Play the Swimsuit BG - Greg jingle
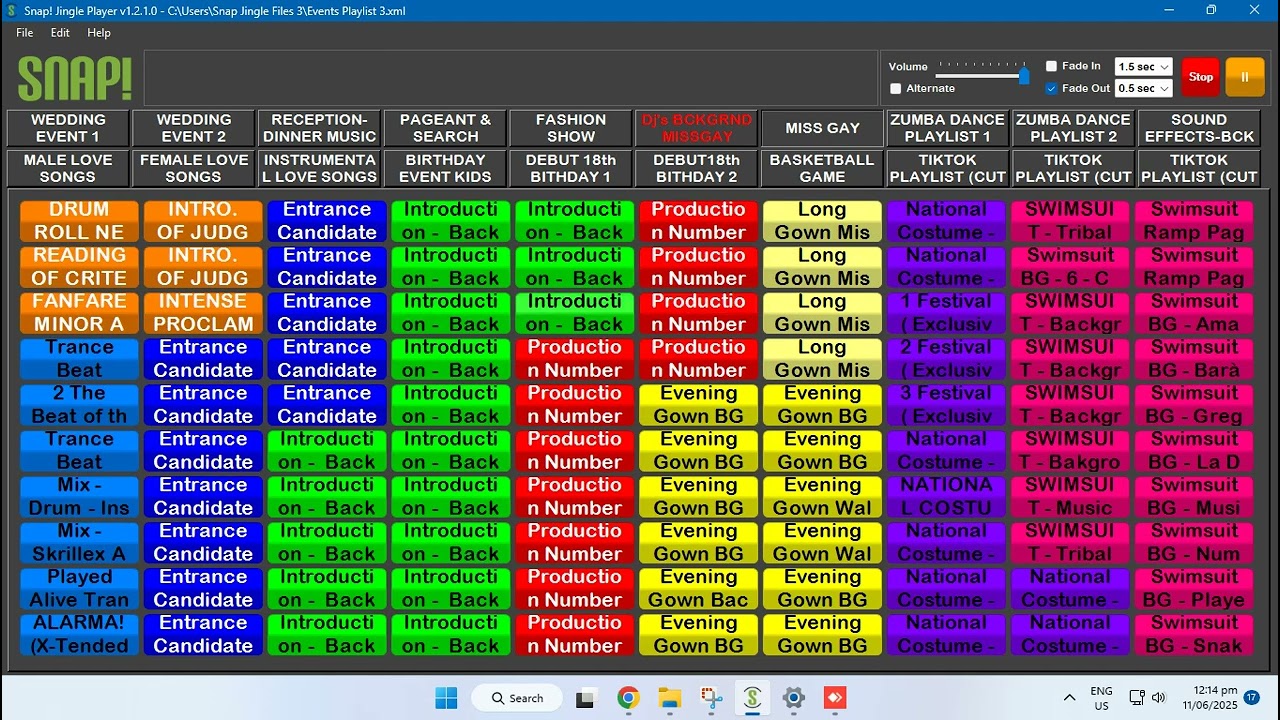Viewport: 1280px width, 720px height. [x=1194, y=405]
